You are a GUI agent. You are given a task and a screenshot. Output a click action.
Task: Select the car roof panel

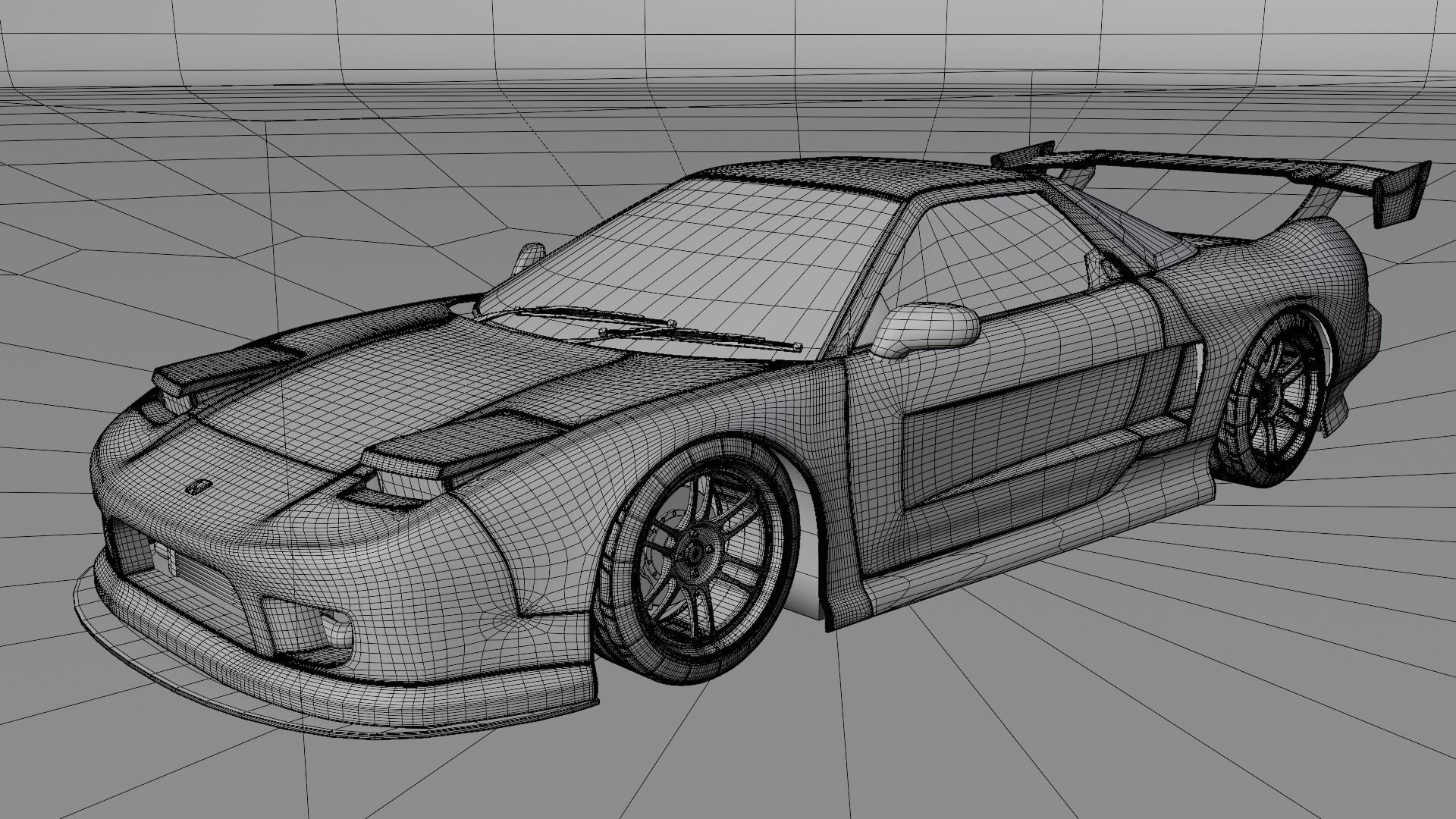click(857, 176)
